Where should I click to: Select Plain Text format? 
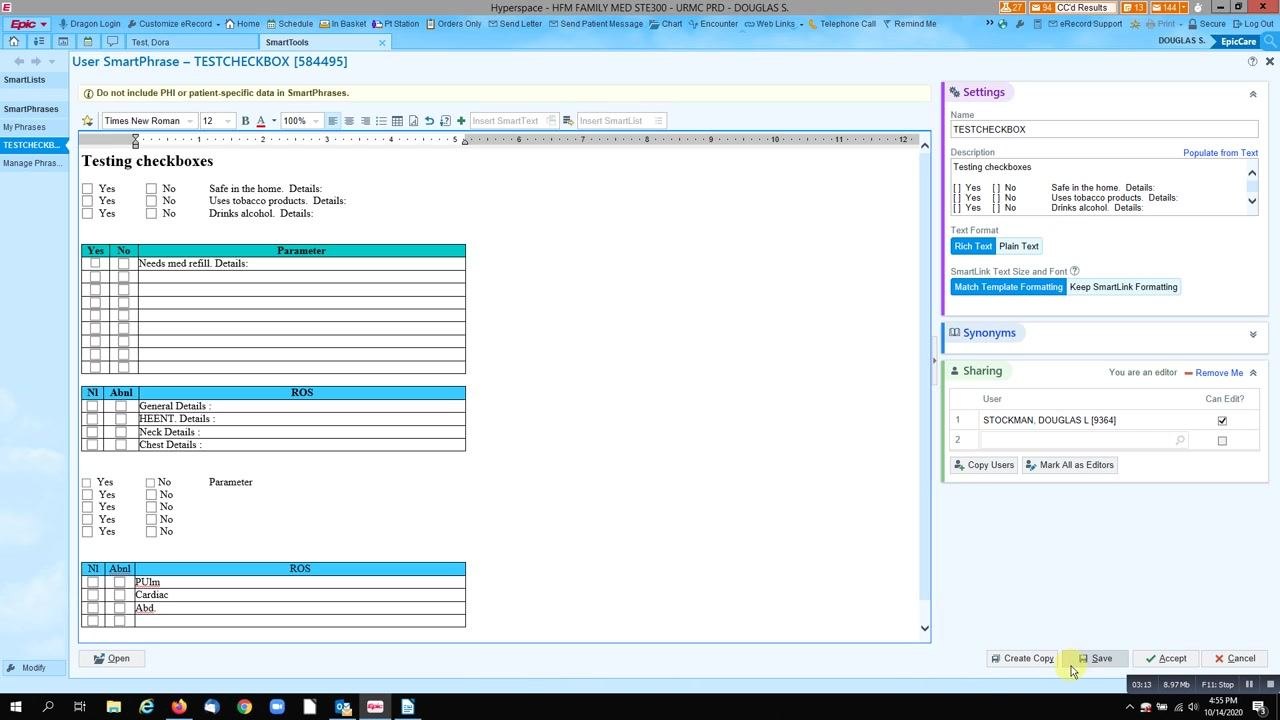click(1019, 246)
